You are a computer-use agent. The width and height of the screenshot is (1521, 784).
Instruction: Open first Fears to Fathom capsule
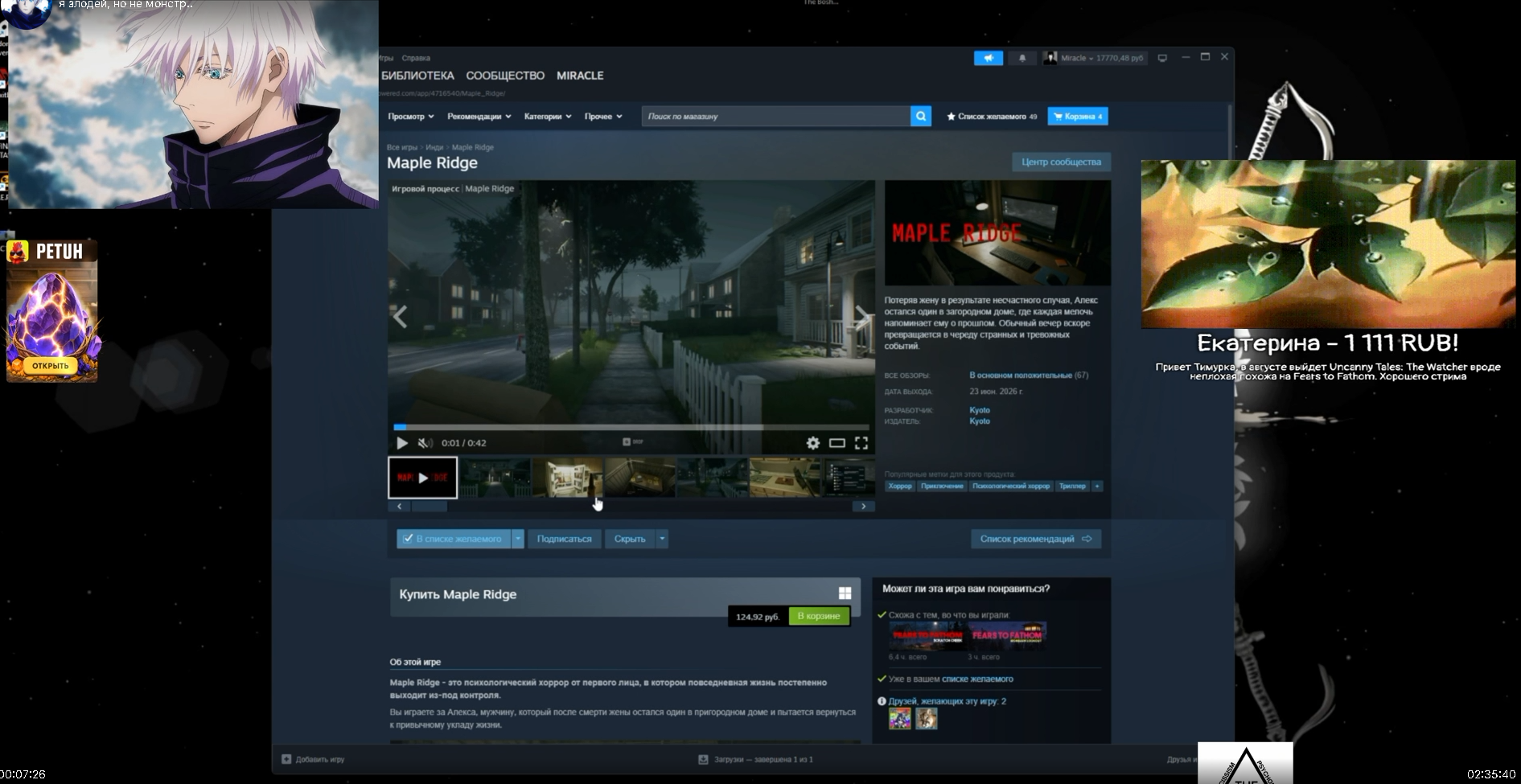pyautogui.click(x=927, y=635)
